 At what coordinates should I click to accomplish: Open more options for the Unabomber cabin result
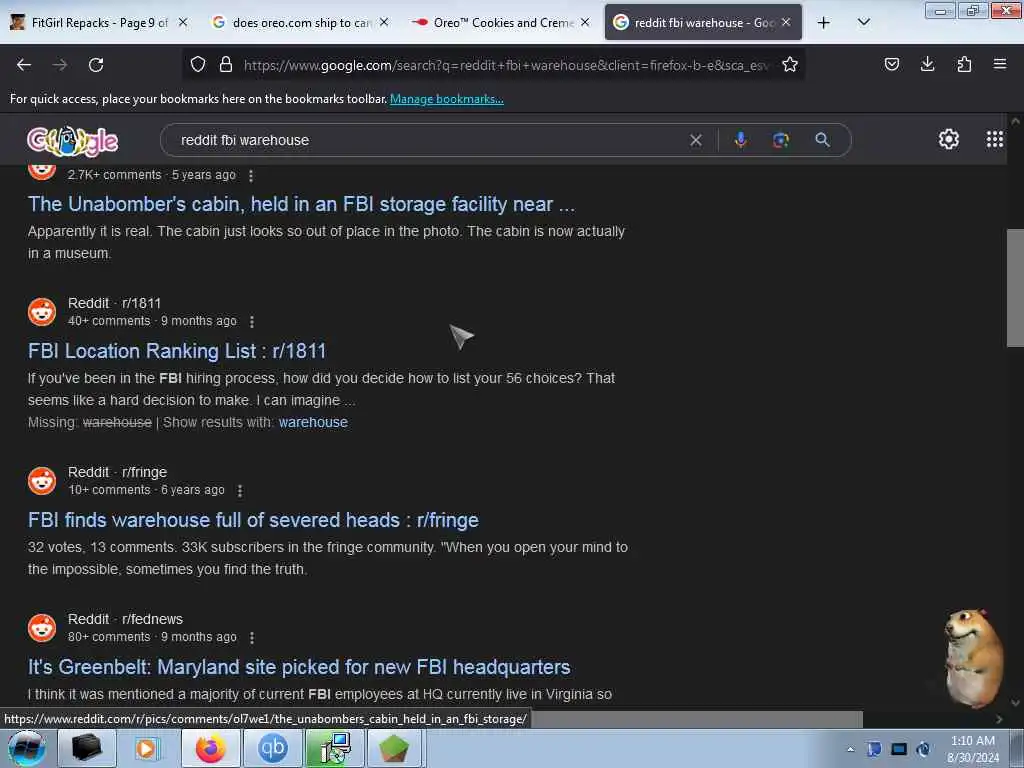251,176
